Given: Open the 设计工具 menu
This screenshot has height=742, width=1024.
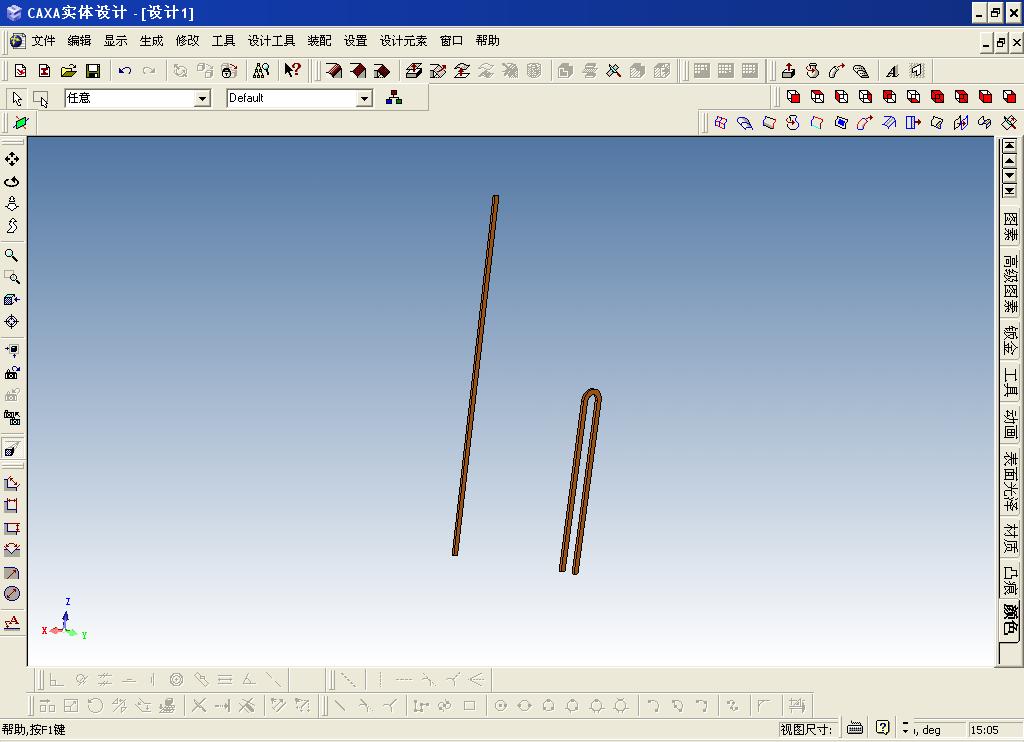Looking at the screenshot, I should [x=271, y=40].
